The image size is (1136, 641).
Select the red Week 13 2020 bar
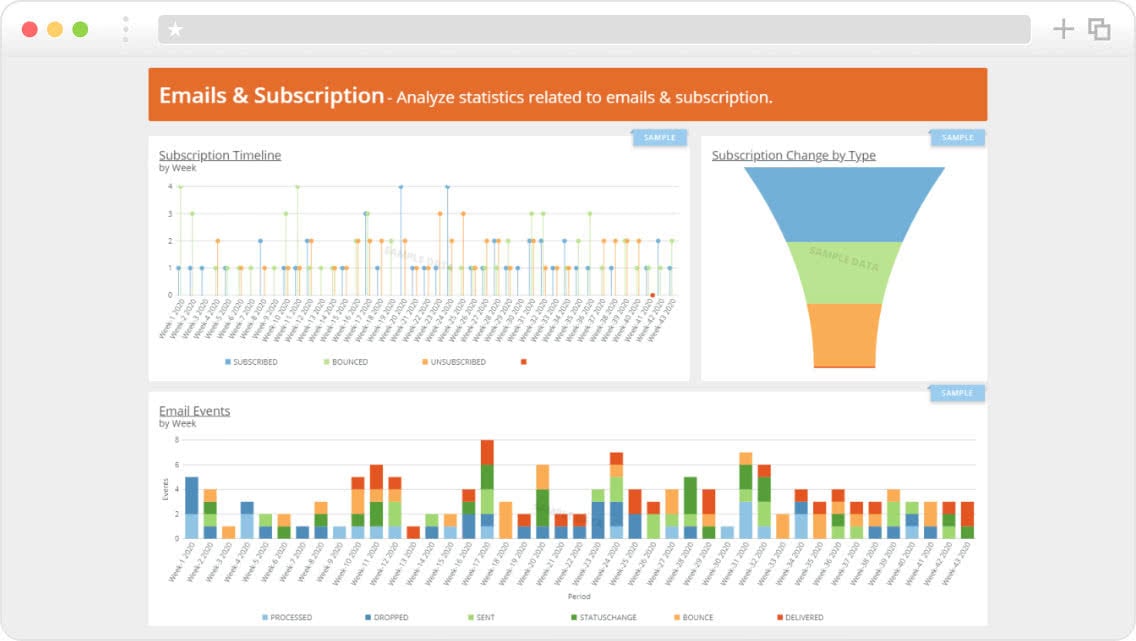click(x=413, y=532)
